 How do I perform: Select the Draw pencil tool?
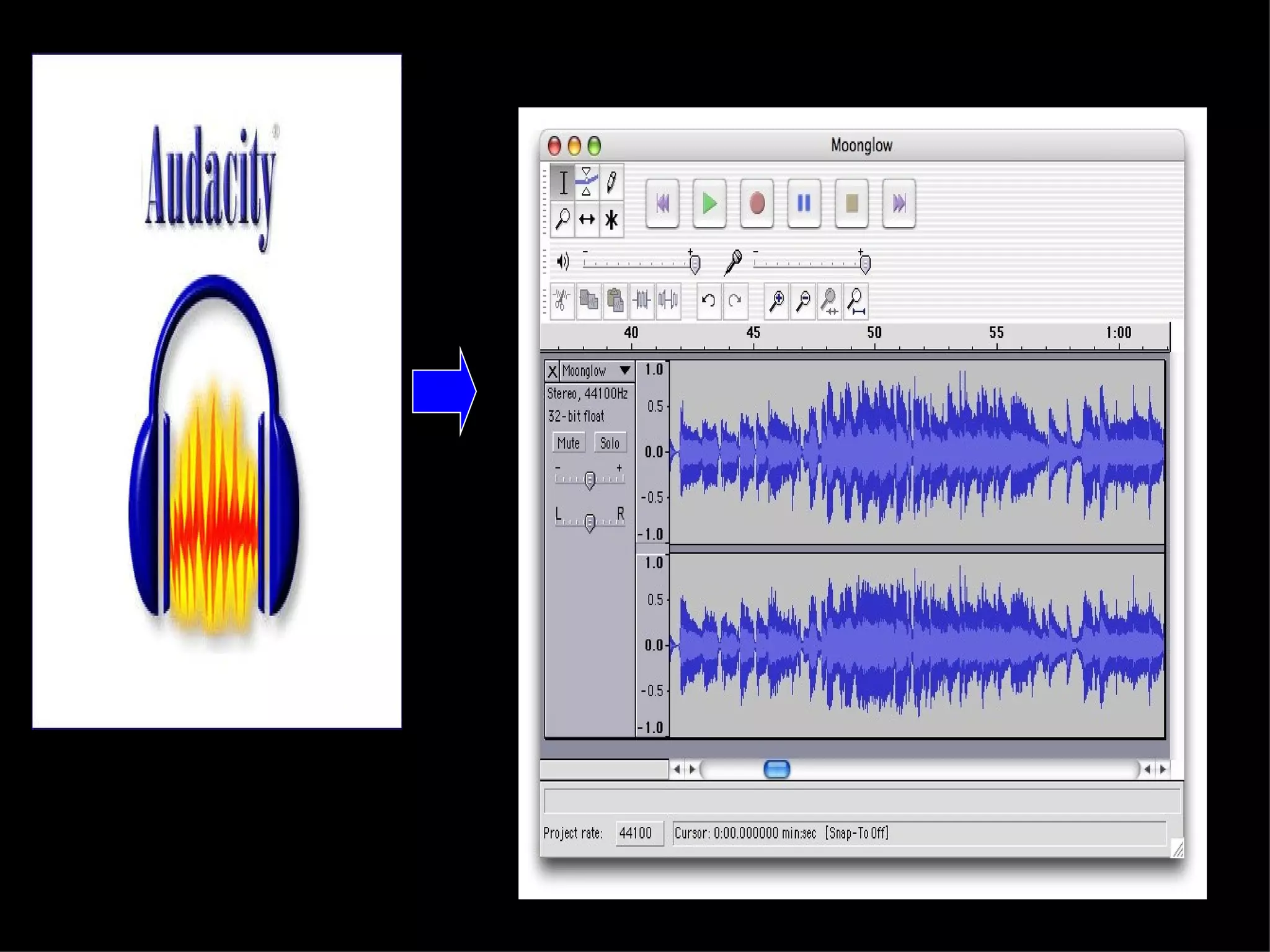[611, 182]
